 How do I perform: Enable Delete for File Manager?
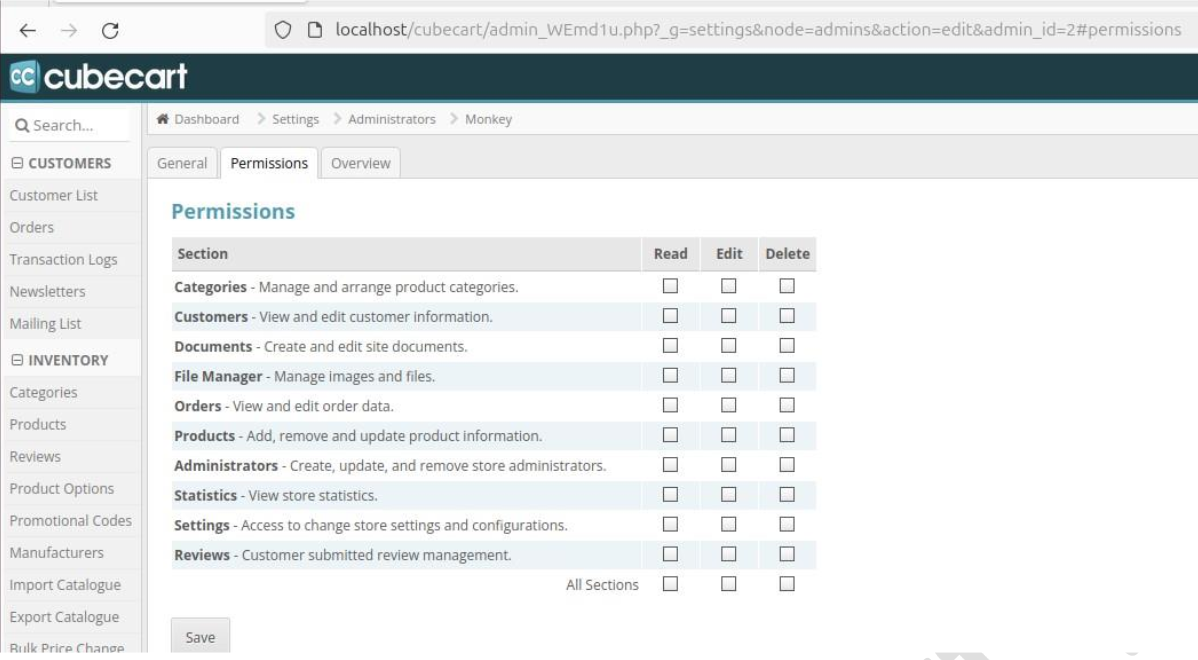[x=787, y=375]
